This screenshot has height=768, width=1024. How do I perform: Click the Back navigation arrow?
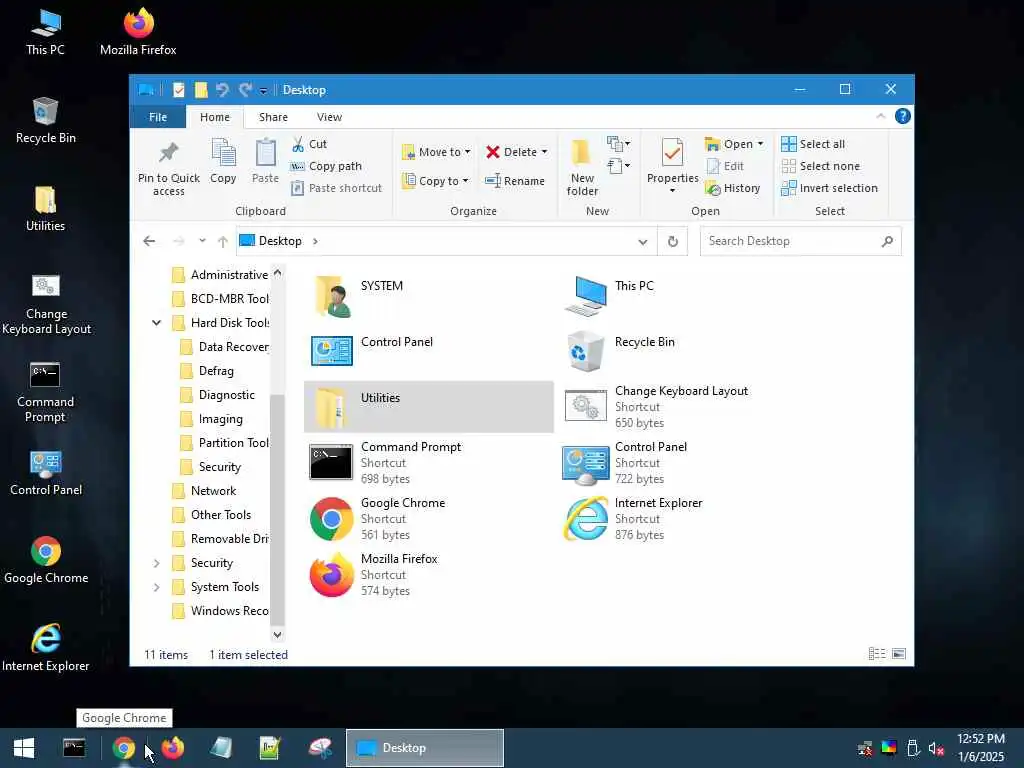coord(149,241)
